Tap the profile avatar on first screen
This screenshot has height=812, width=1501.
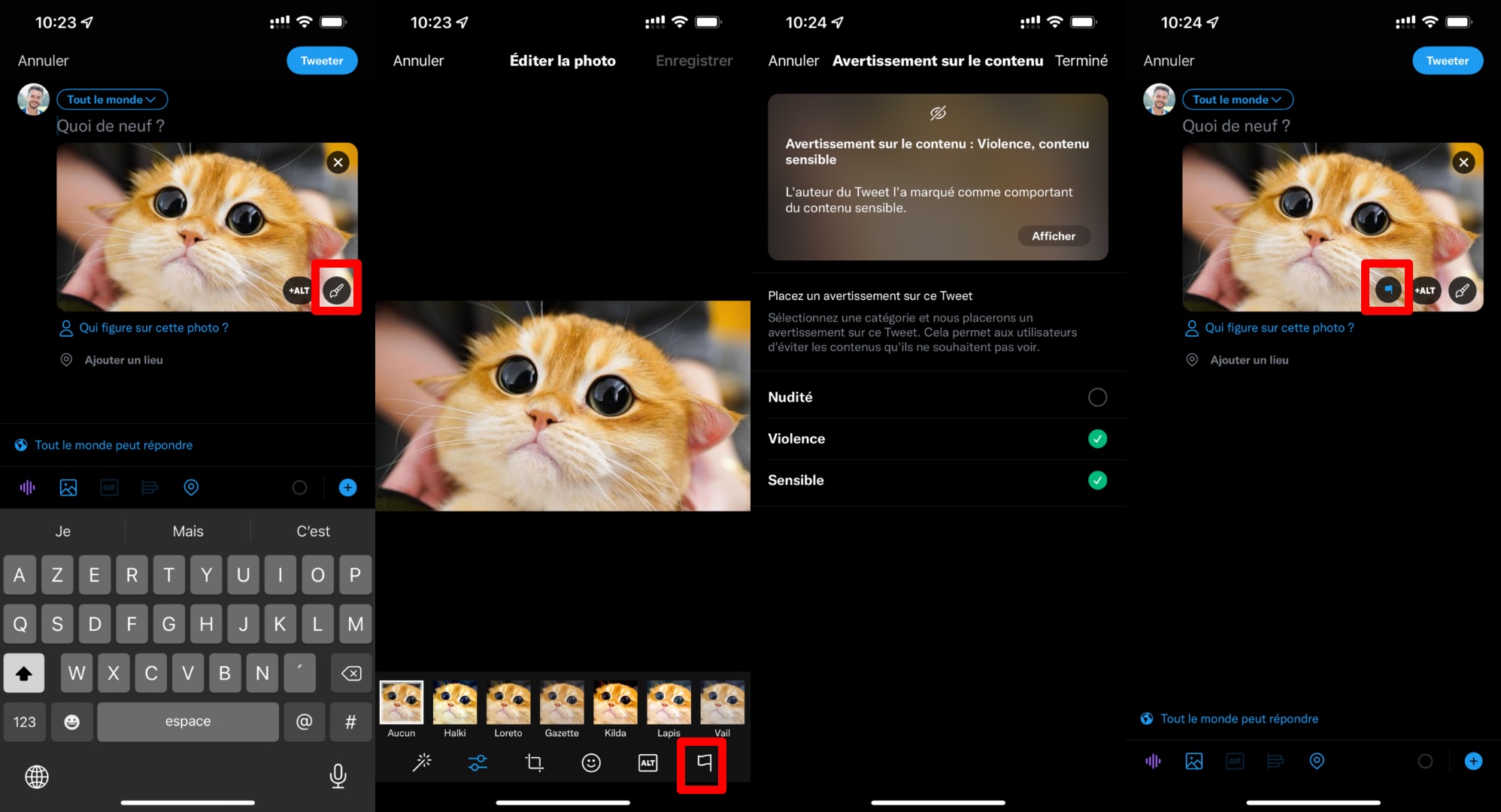pyautogui.click(x=33, y=99)
